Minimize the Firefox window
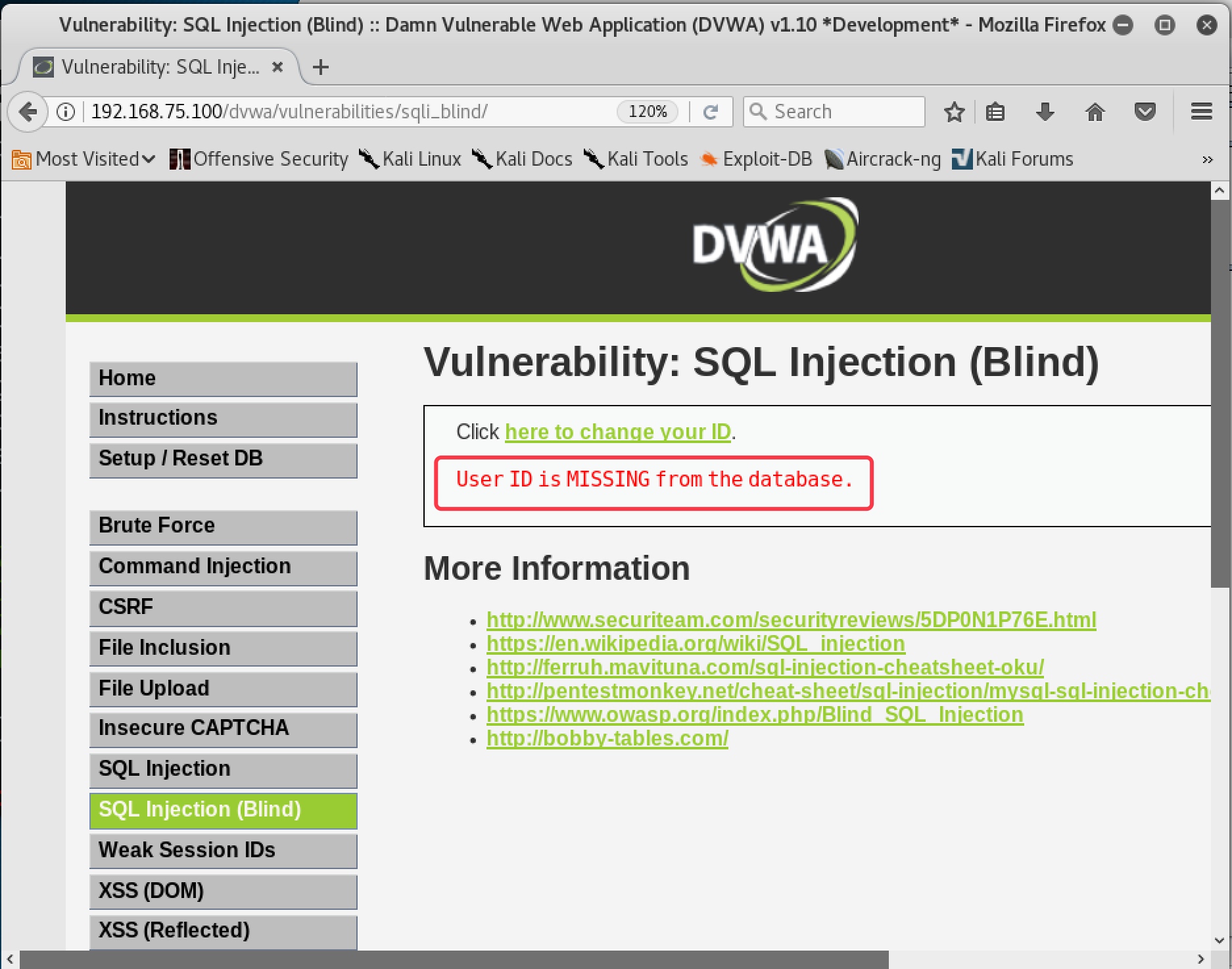 (x=1124, y=25)
